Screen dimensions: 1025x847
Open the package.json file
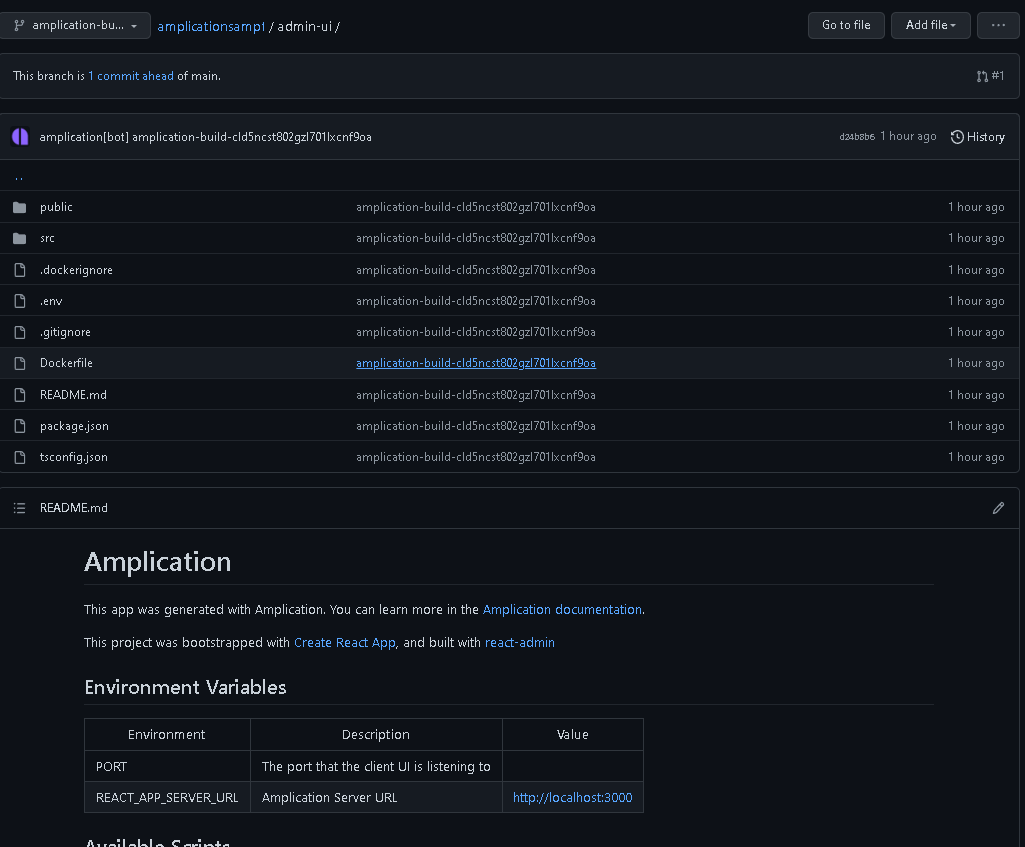pos(75,426)
